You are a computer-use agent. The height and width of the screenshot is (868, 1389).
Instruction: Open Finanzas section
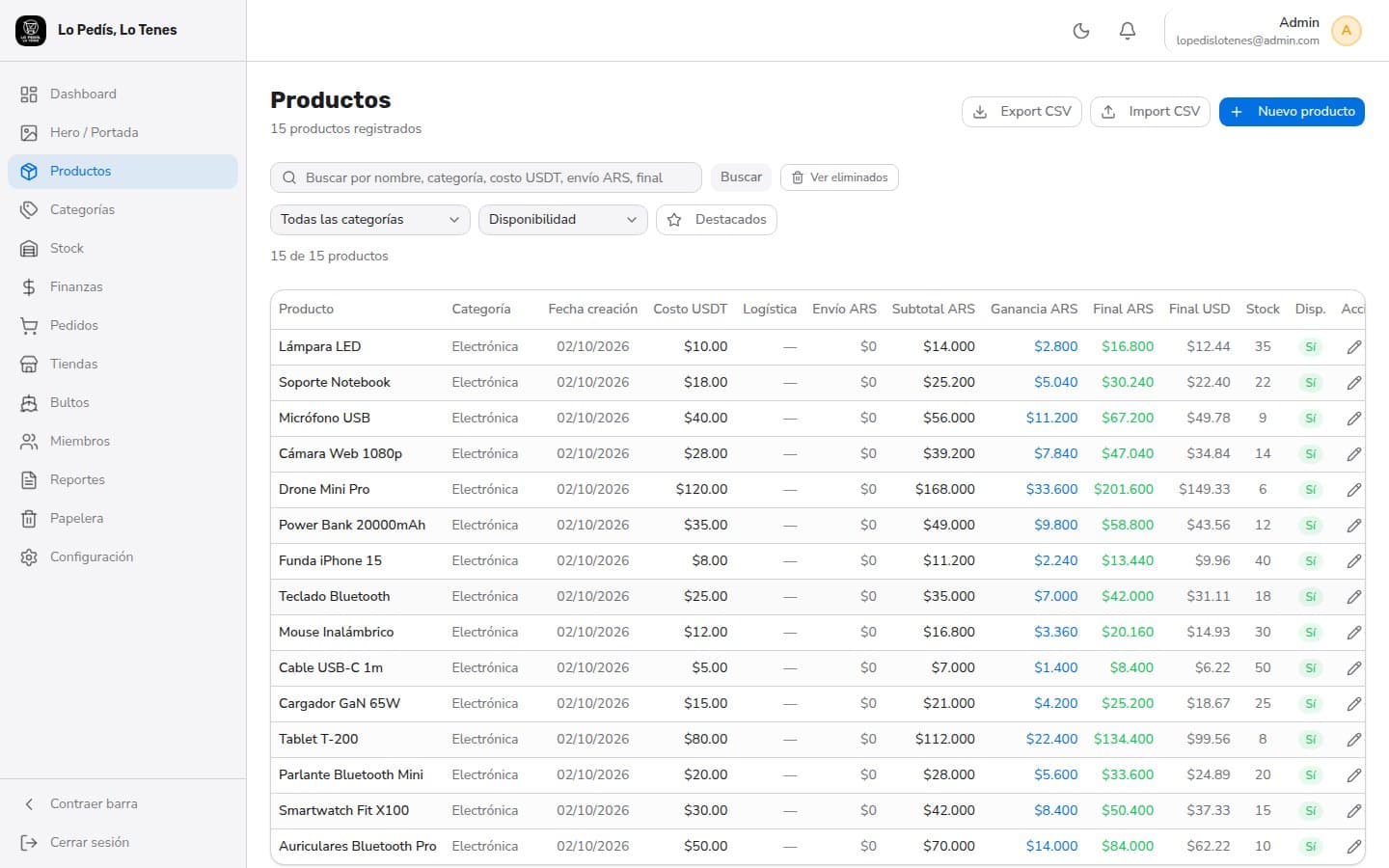click(x=123, y=286)
